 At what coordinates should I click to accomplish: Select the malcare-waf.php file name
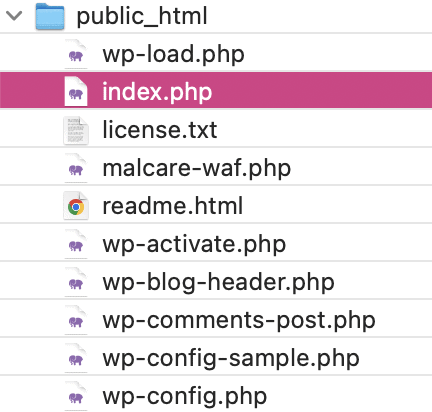click(x=197, y=168)
